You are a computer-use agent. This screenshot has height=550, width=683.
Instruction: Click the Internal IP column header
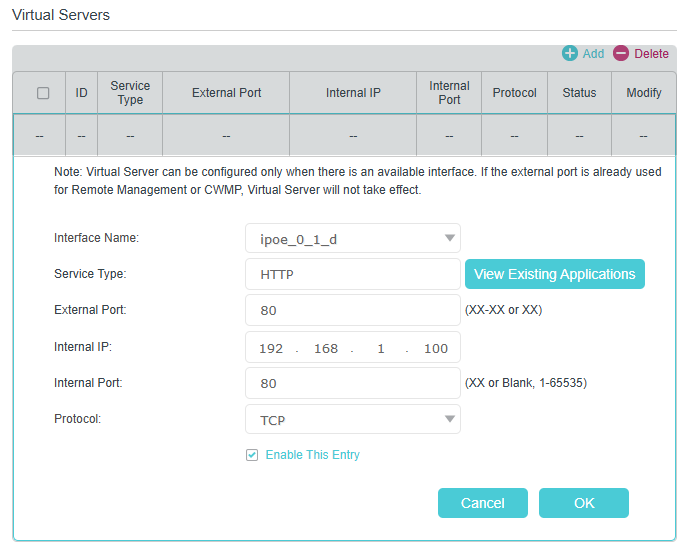point(353,93)
